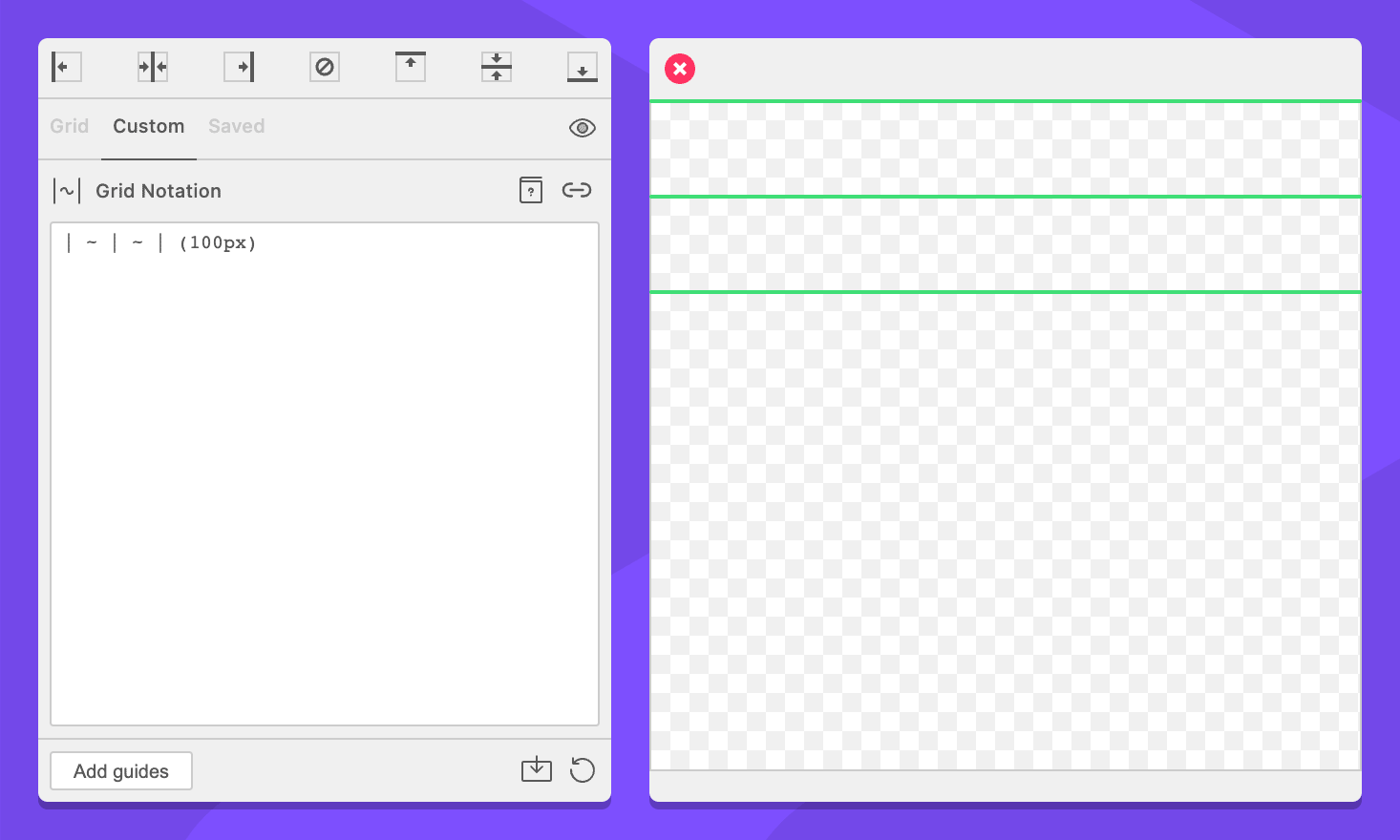Screen dimensions: 1400x840
Task: Click the Grid Notation tilde icon
Action: [67, 191]
